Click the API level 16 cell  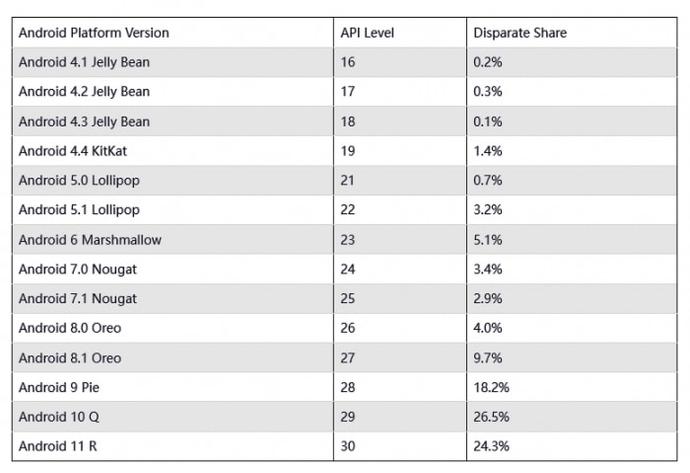tap(348, 62)
